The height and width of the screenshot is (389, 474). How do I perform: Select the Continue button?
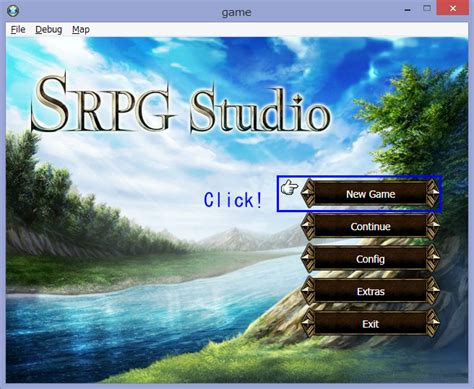[370, 226]
